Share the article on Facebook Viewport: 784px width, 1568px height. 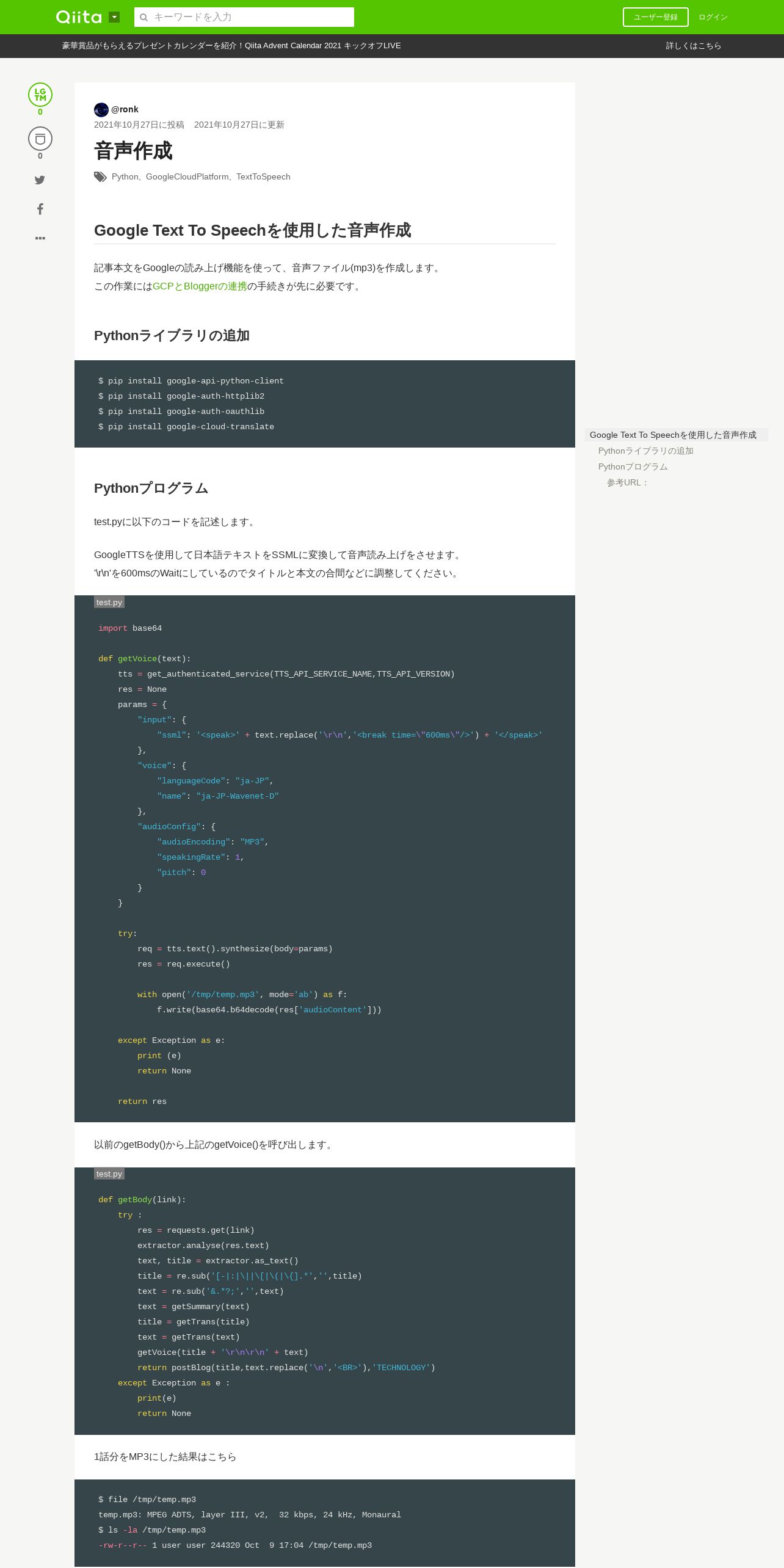[40, 209]
